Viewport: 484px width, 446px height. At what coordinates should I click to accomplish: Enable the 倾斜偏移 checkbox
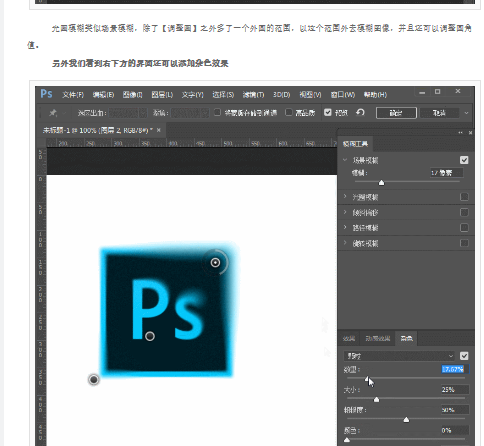coord(464,212)
